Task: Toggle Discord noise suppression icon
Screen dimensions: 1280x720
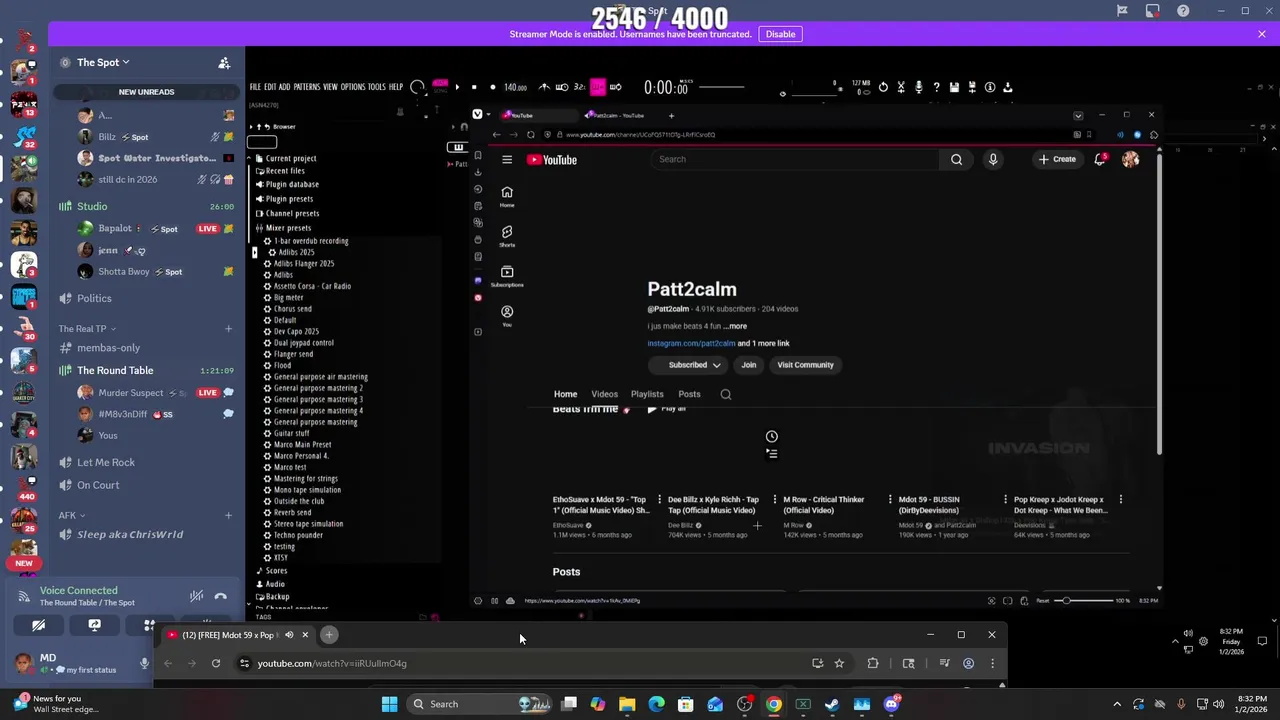Action: coord(196,597)
